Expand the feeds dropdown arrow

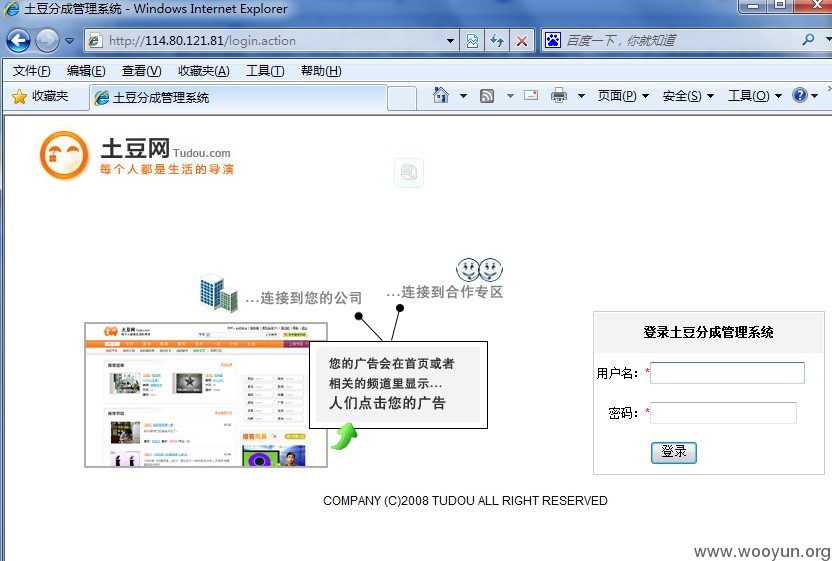click(510, 96)
